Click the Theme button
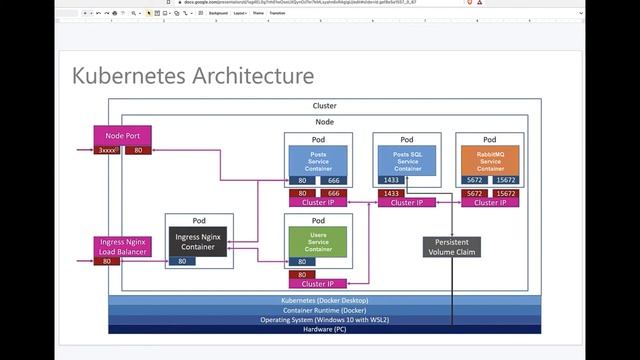Viewport: 640px width, 360px height. coord(258,13)
